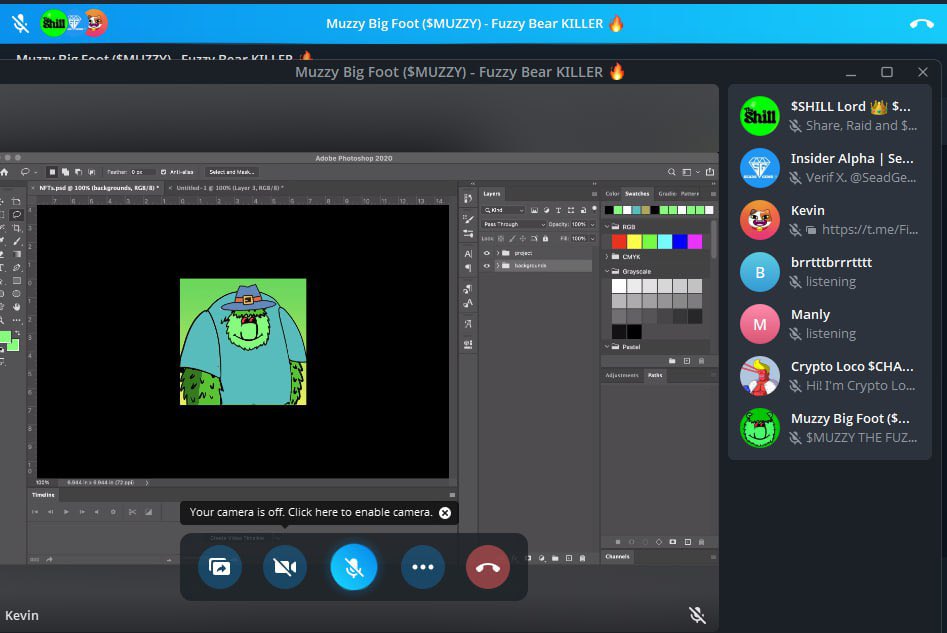This screenshot has width=947, height=633.
Task: Open the workspace switcher icon
Action: pos(687,172)
